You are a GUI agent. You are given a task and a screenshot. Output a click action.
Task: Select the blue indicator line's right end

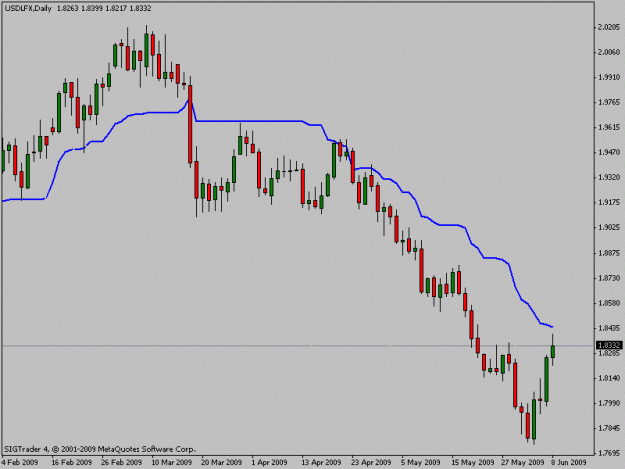tap(552, 327)
